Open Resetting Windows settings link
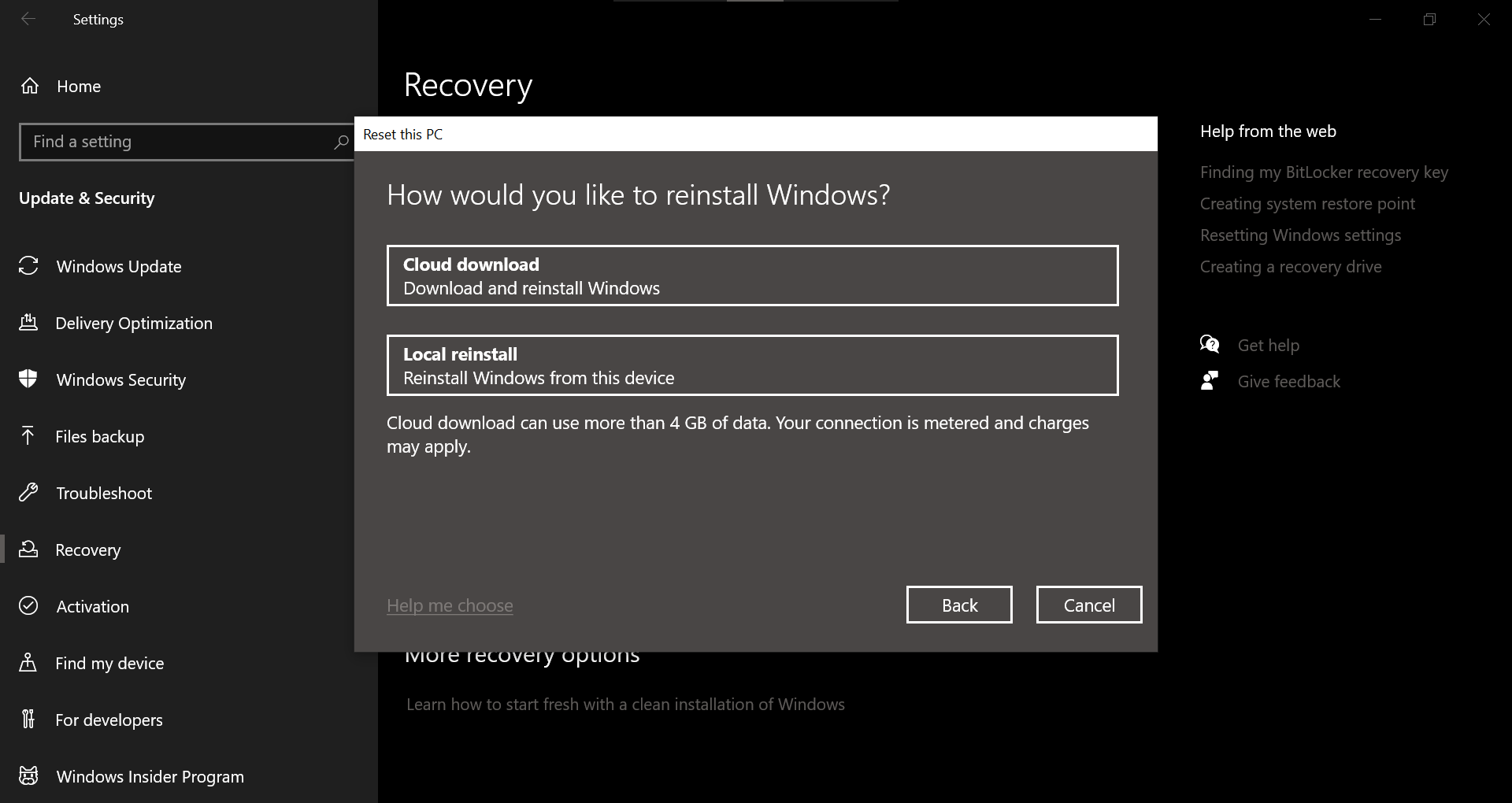 pos(1300,235)
